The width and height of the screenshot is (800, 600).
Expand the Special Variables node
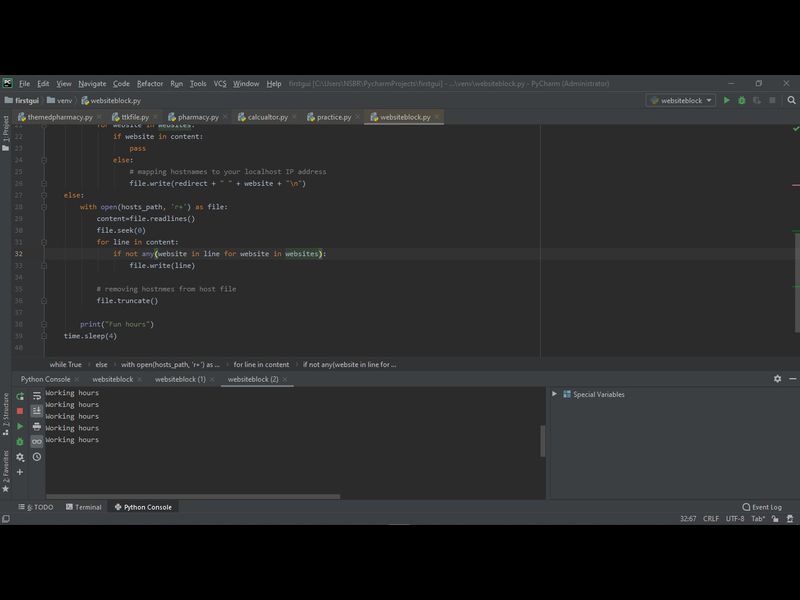click(x=554, y=394)
